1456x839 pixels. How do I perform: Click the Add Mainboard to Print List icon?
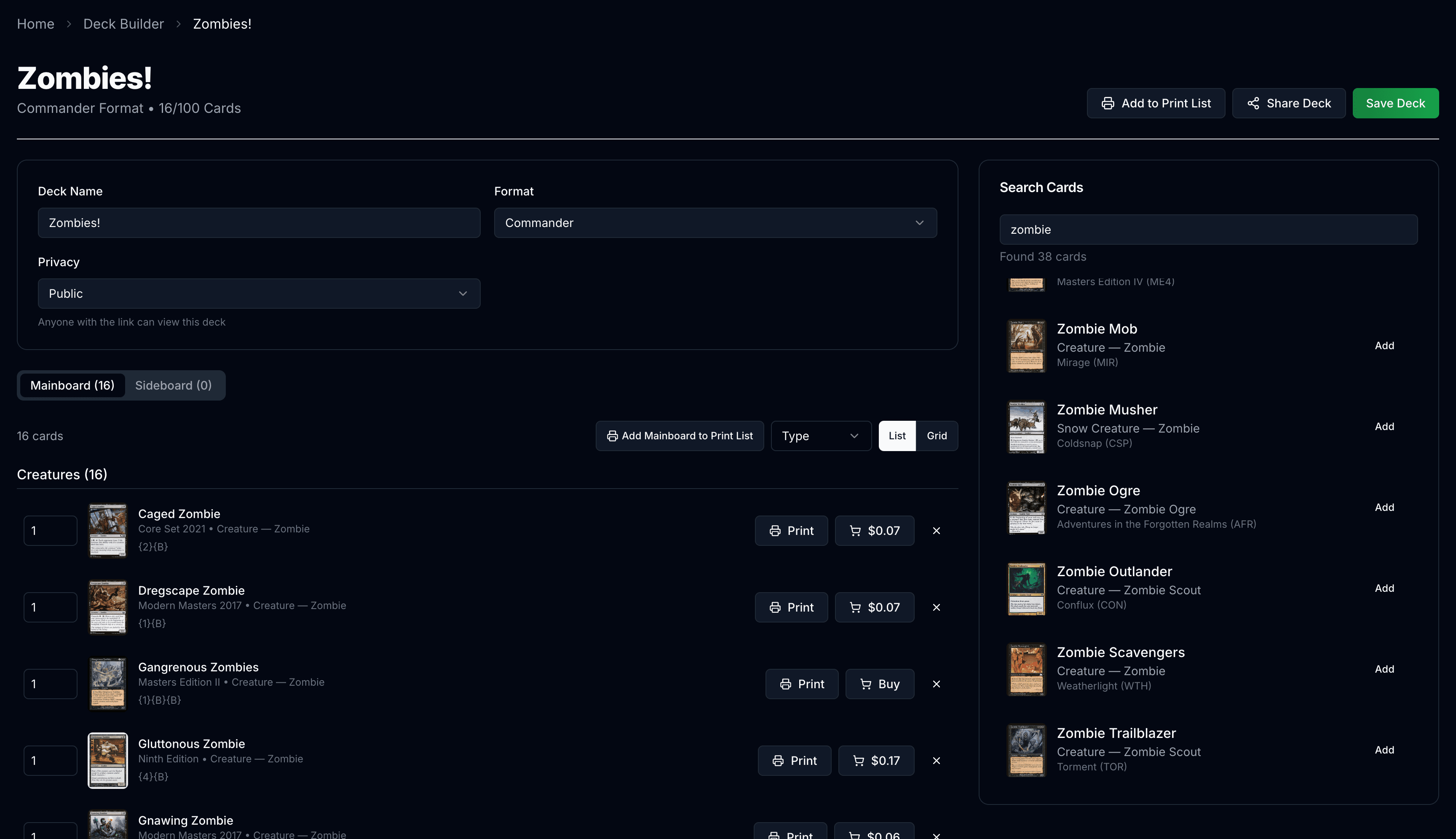611,435
